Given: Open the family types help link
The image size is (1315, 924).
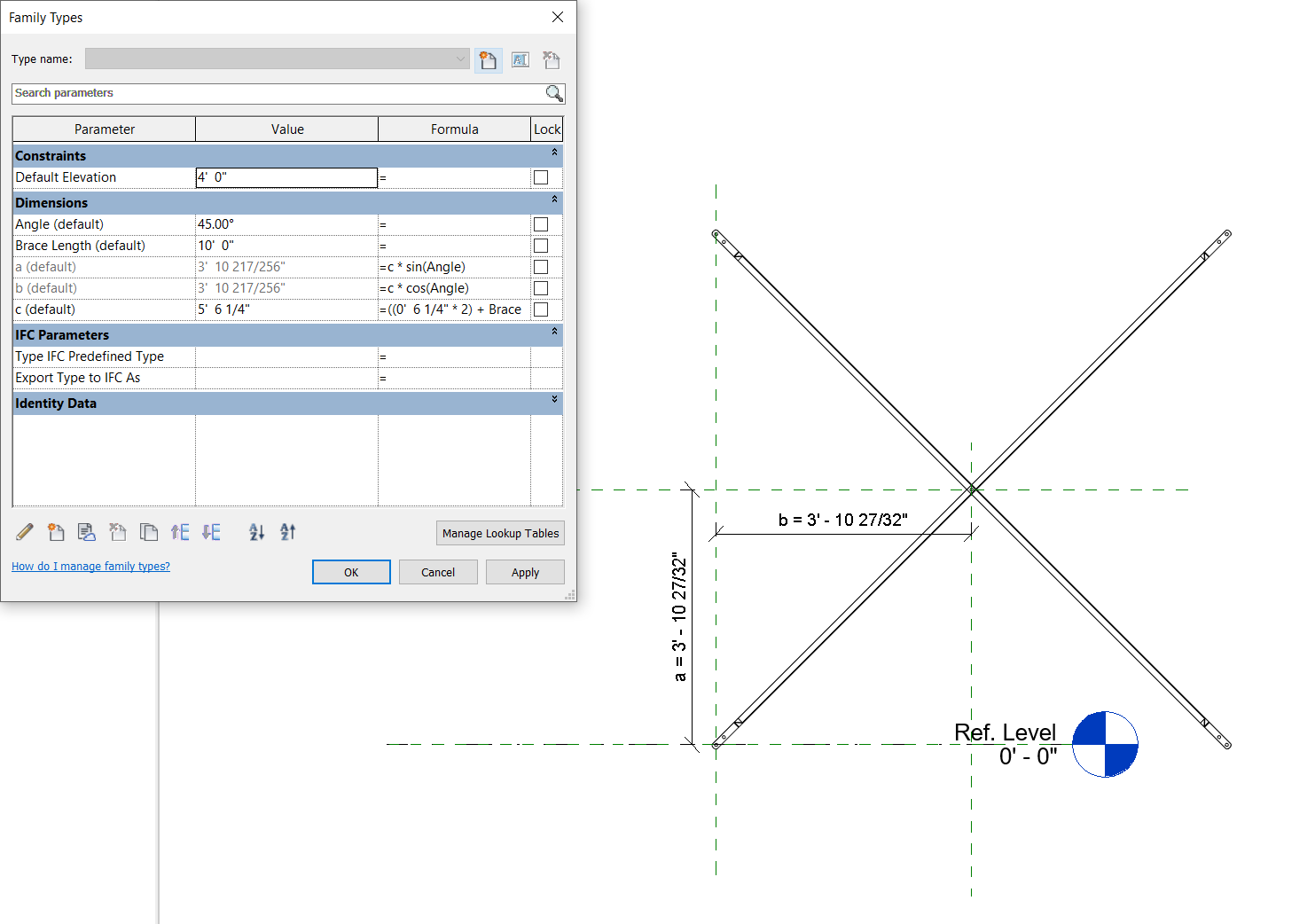Looking at the screenshot, I should [x=90, y=566].
